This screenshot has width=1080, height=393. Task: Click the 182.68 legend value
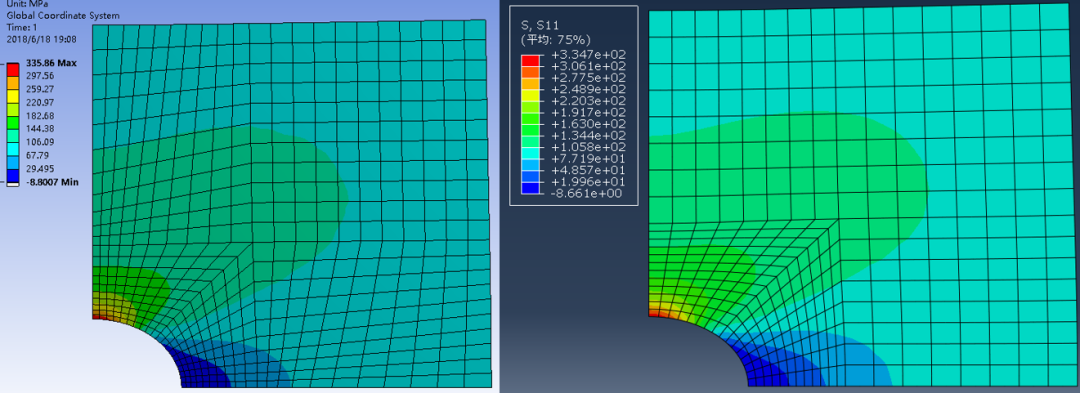click(40, 116)
